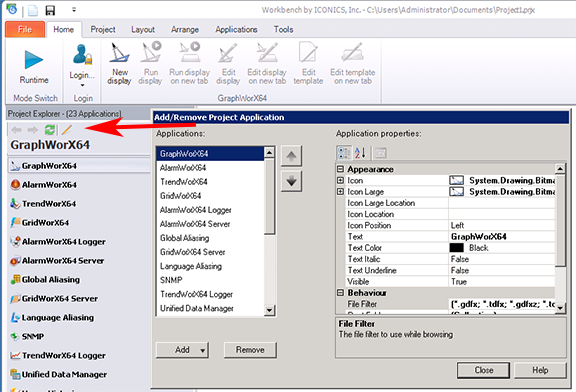This screenshot has height=392, width=576.
Task: Click the Runtime mode switch icon
Action: click(x=34, y=60)
